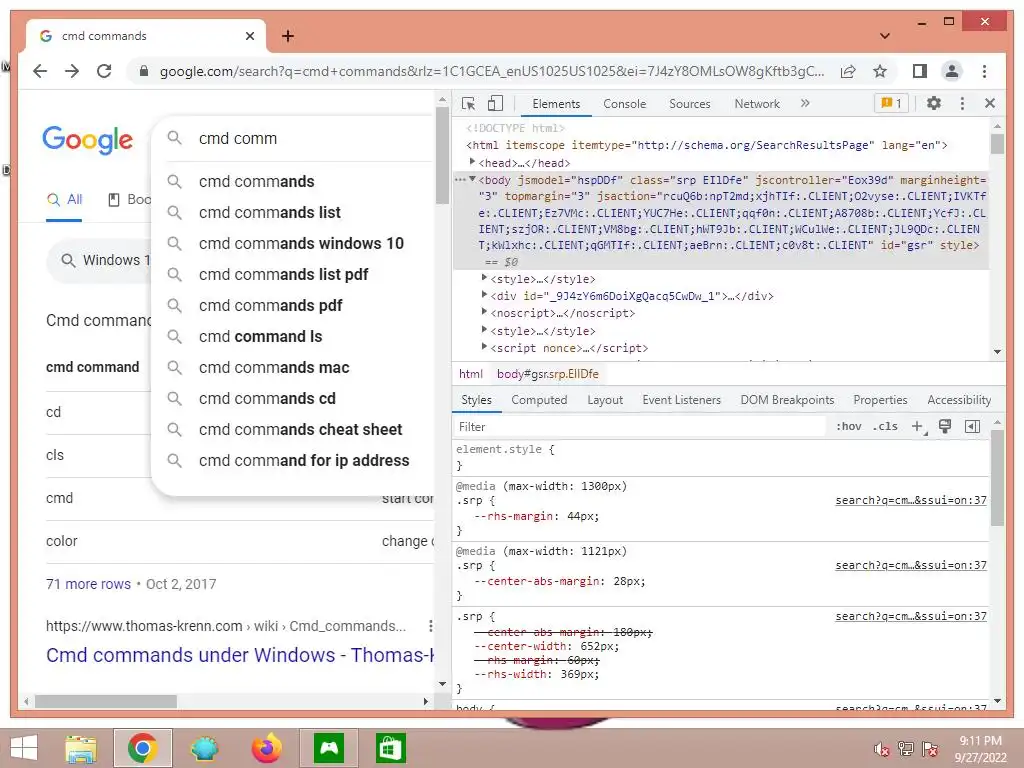Toggle the DevTools device toolbar
This screenshot has width=1024, height=768.
point(496,103)
